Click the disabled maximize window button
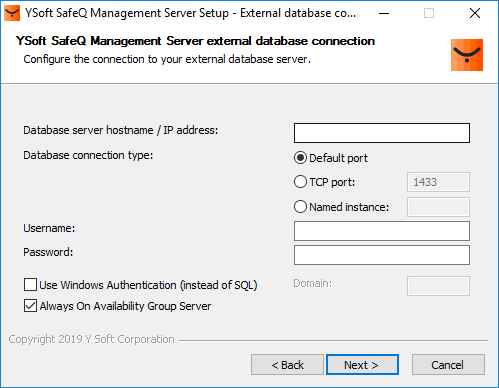Screen dimensions: 499x388 click(x=429, y=13)
